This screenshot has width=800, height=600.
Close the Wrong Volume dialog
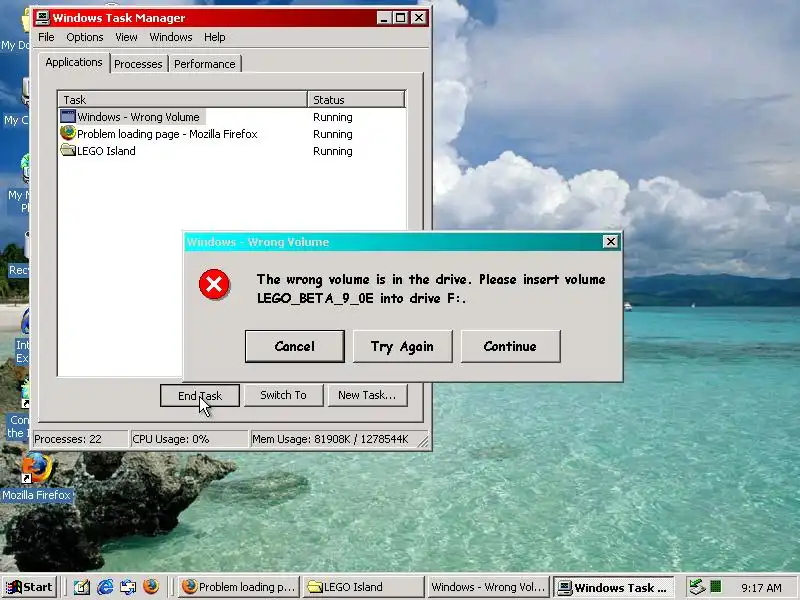coord(610,241)
